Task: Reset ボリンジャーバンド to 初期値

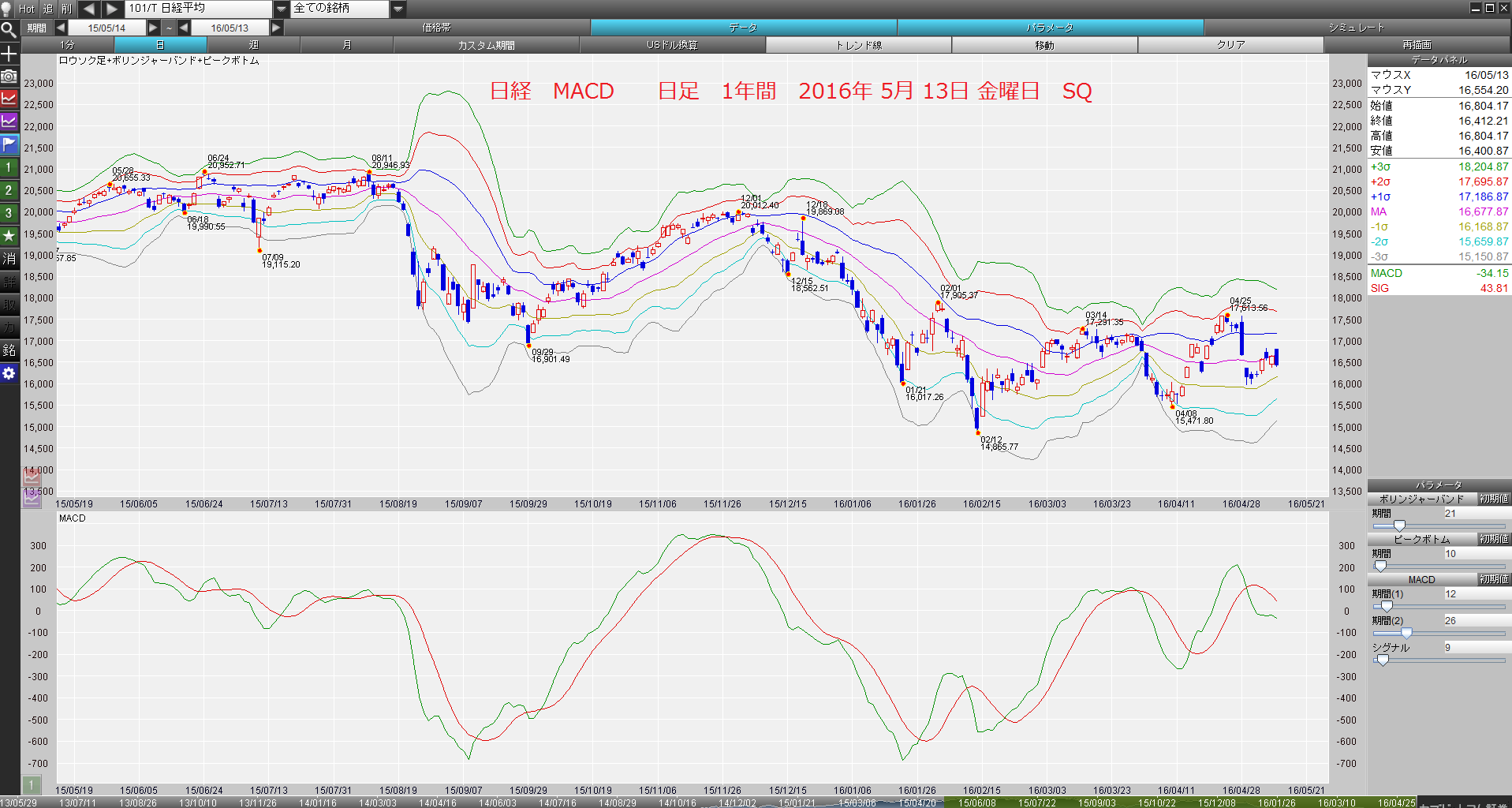Action: click(1494, 499)
